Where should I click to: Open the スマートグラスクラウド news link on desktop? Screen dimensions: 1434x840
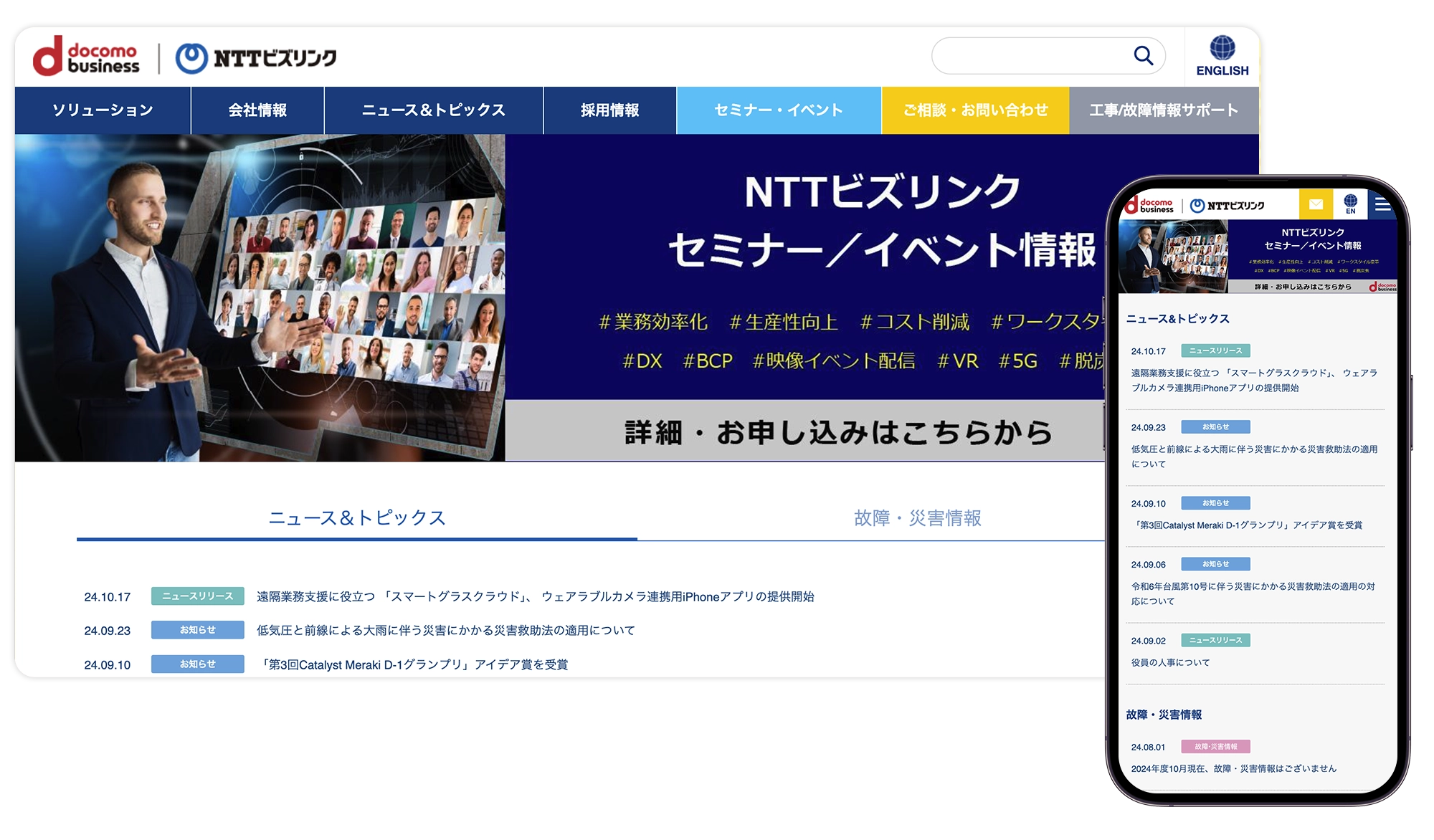coord(535,596)
